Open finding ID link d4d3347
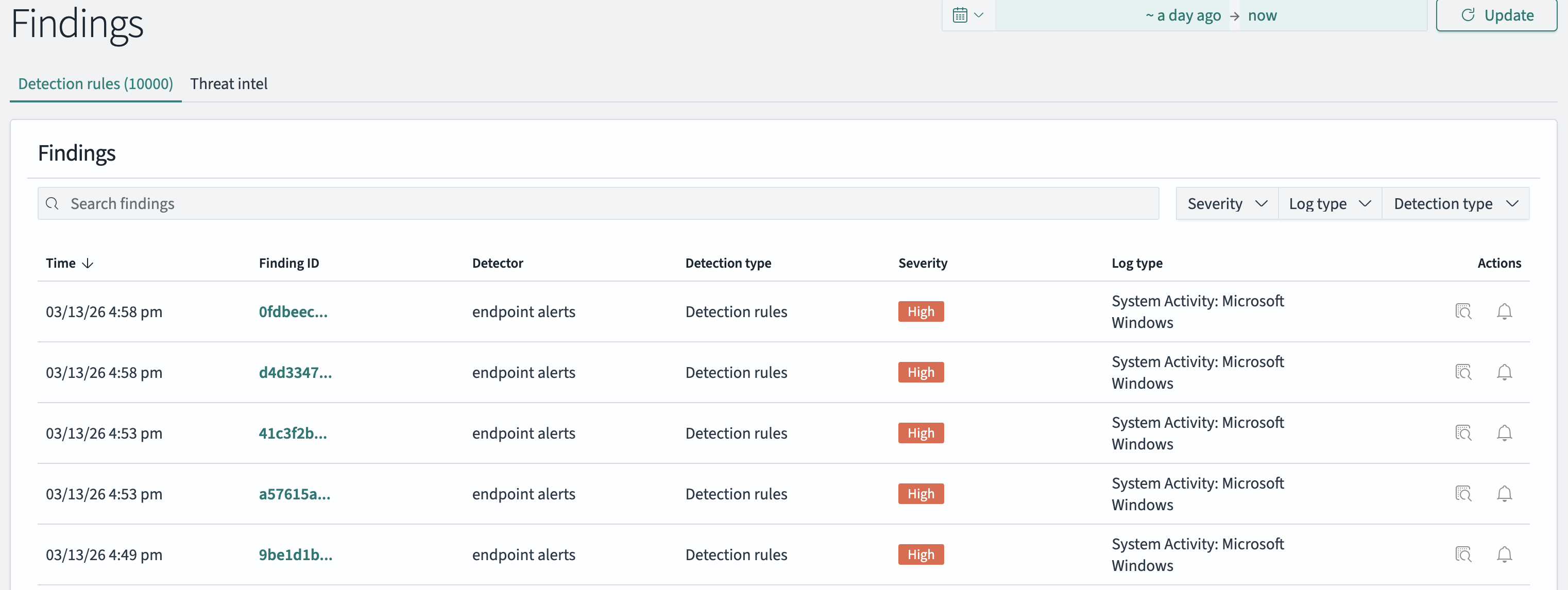The image size is (1568, 590). [295, 372]
